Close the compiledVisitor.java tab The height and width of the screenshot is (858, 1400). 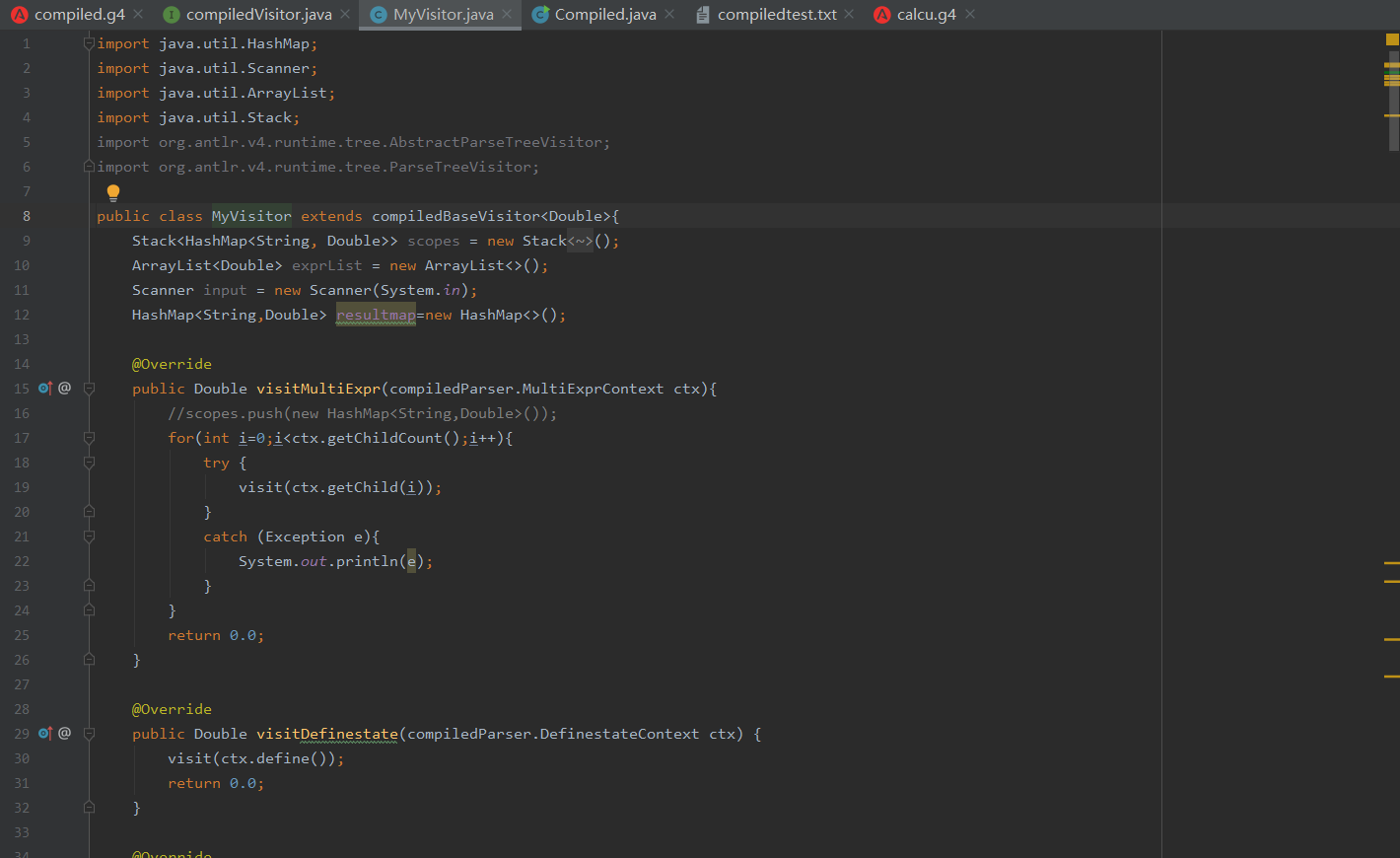click(x=345, y=14)
